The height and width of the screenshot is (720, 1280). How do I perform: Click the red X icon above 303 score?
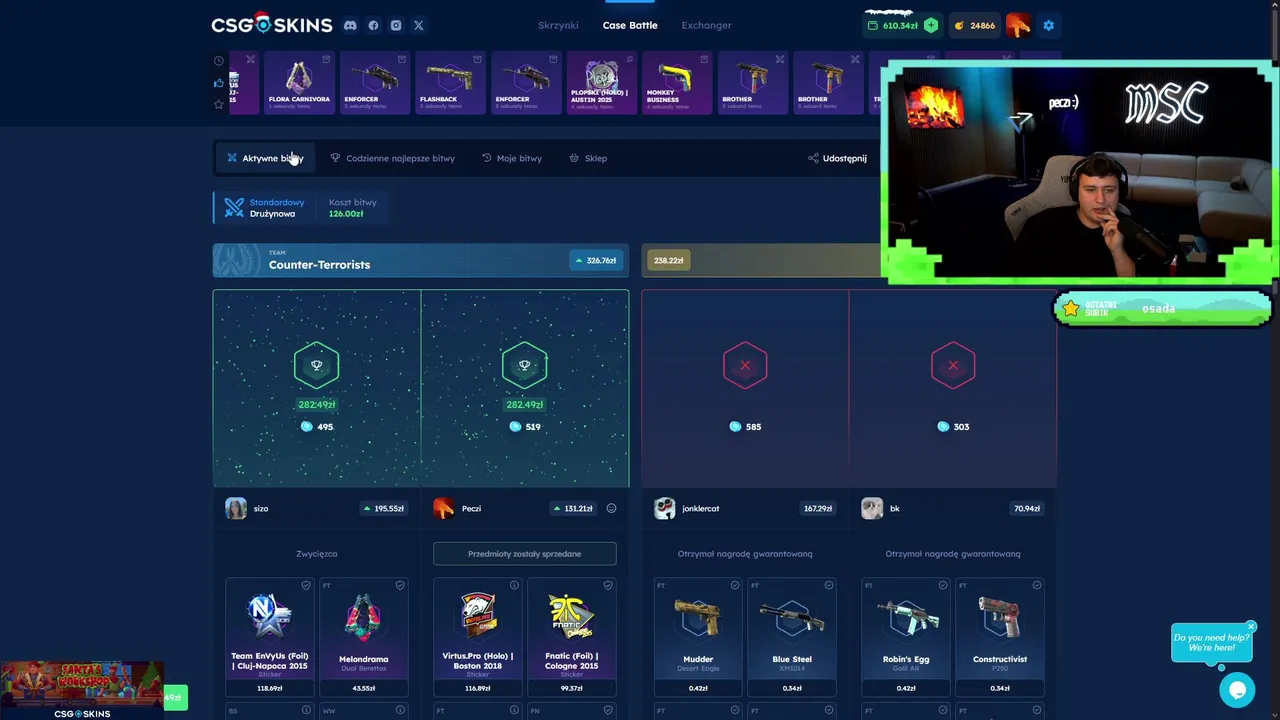click(953, 365)
